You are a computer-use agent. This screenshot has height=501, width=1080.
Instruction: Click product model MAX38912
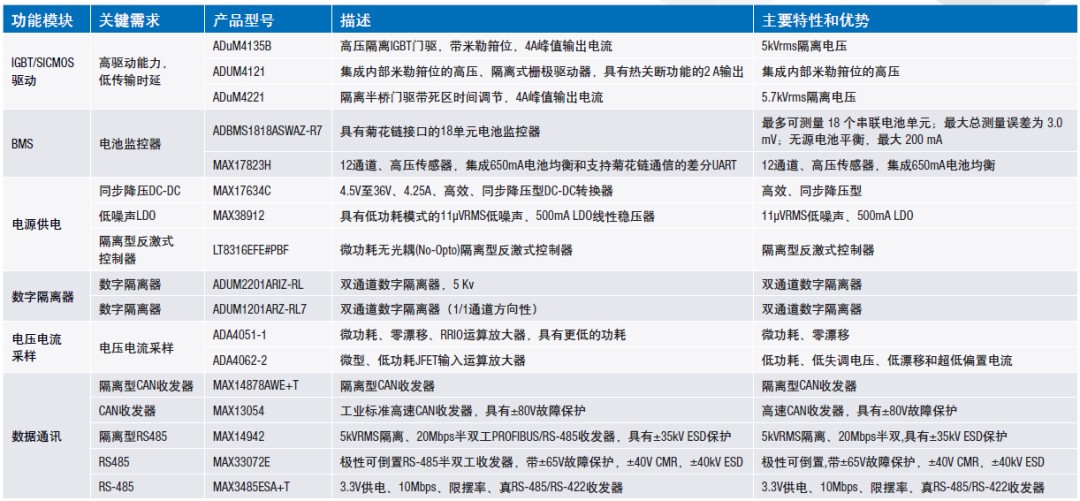pos(238,216)
